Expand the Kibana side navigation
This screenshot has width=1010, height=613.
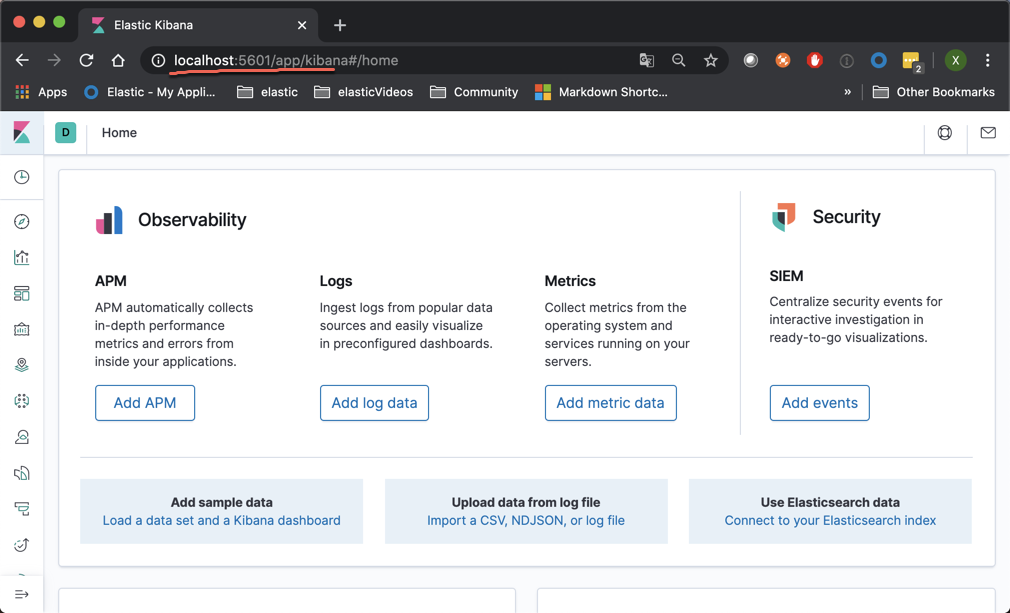pos(22,594)
